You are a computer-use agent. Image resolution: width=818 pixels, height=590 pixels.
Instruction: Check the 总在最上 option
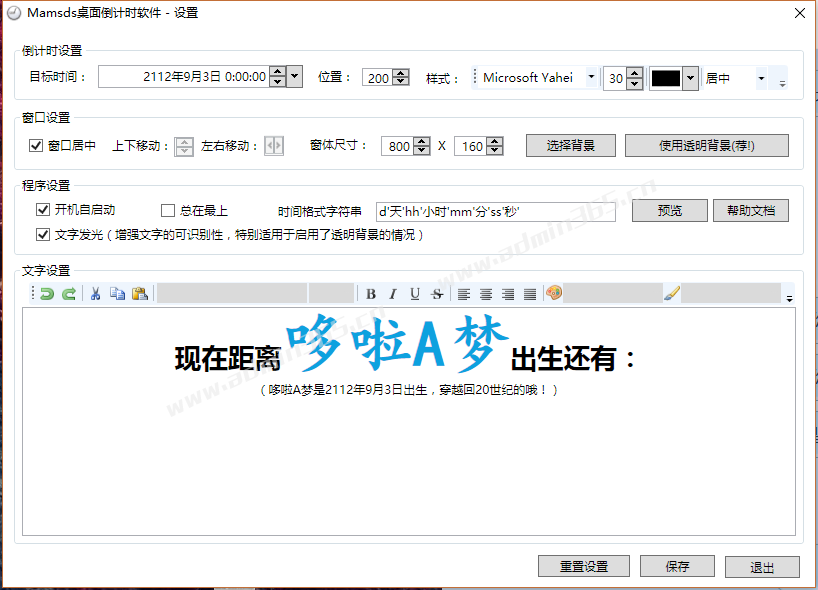click(167, 211)
